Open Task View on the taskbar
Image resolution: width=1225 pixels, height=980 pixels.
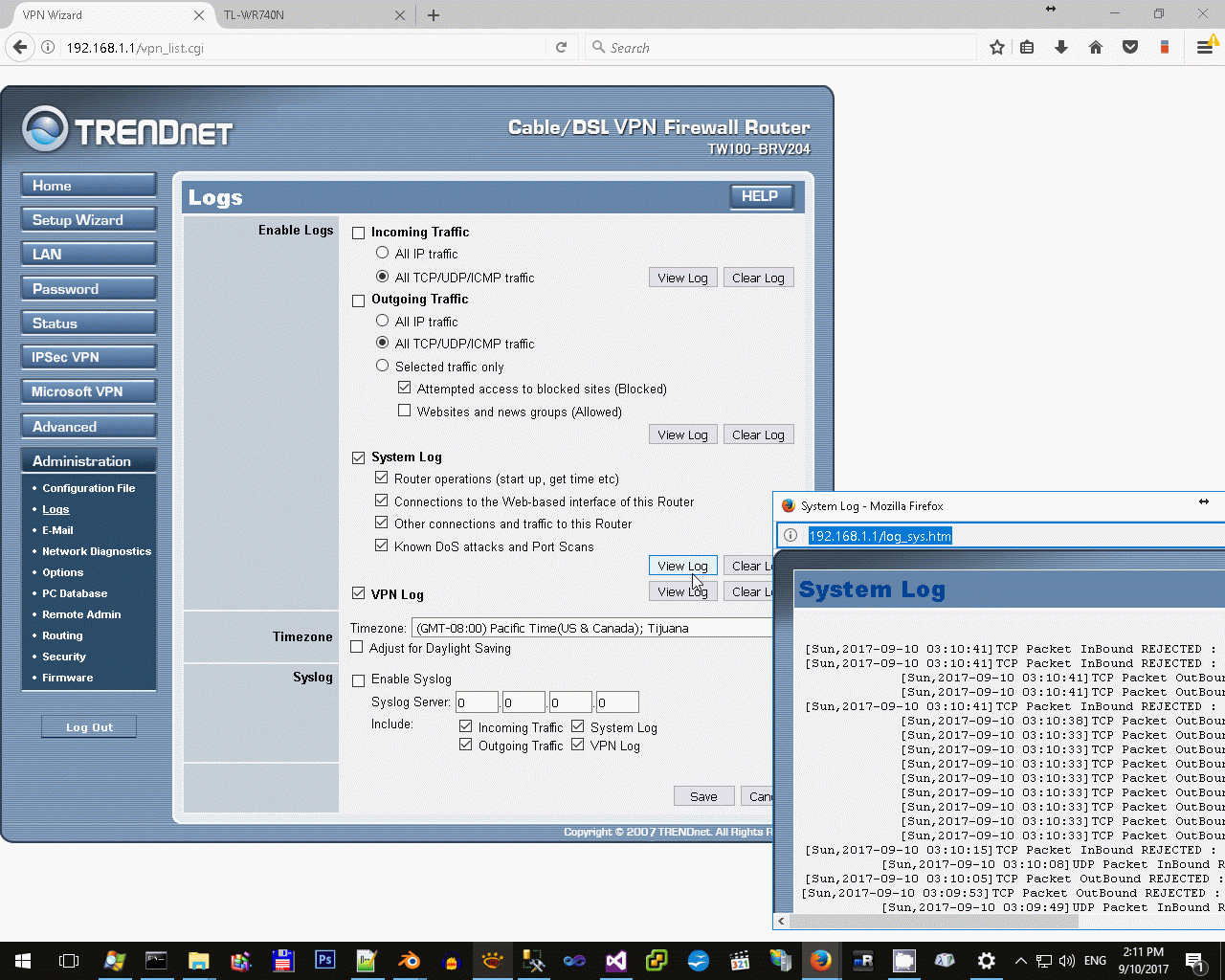point(69,961)
